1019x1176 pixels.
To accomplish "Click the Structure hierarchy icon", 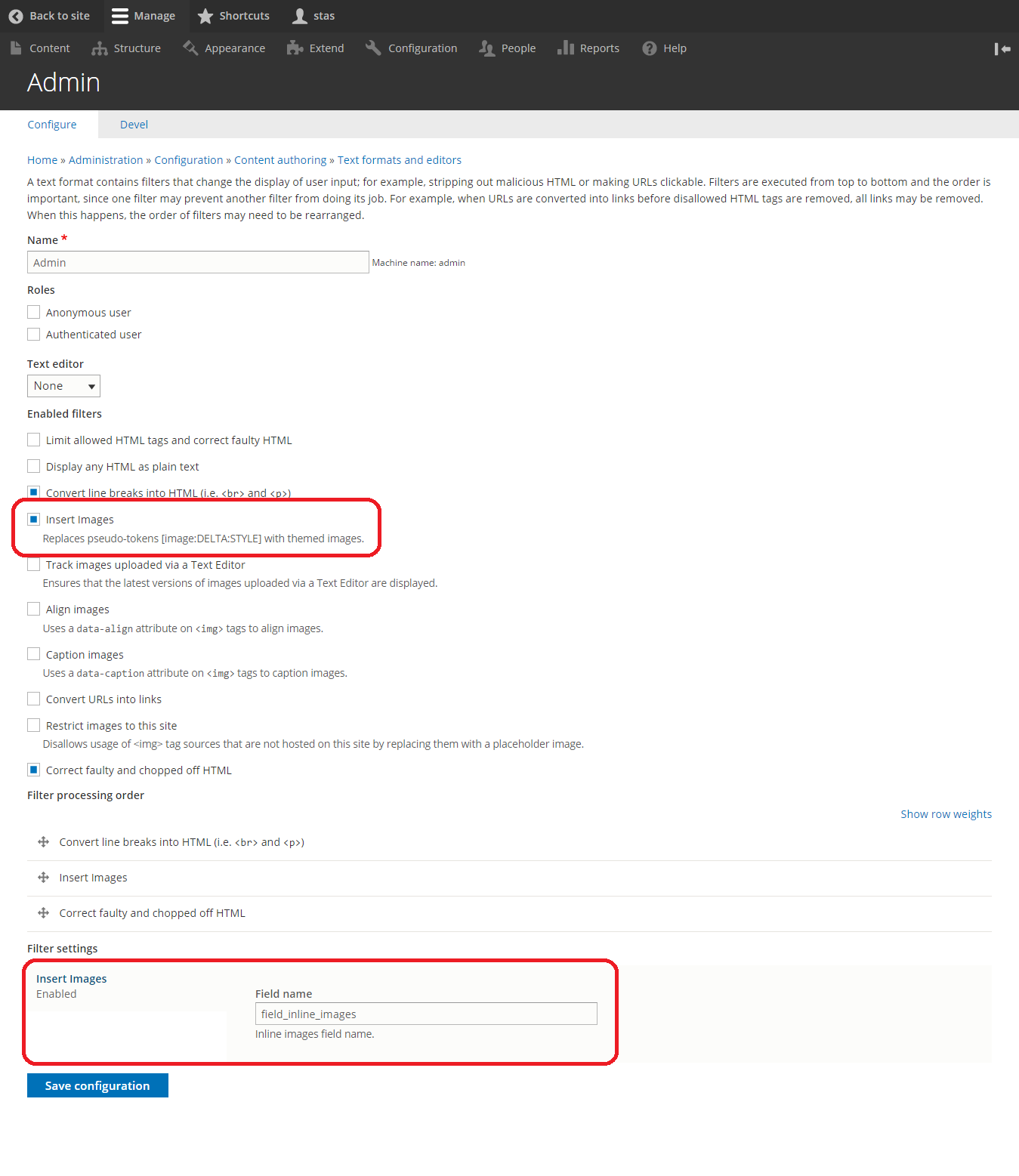I will 100,48.
